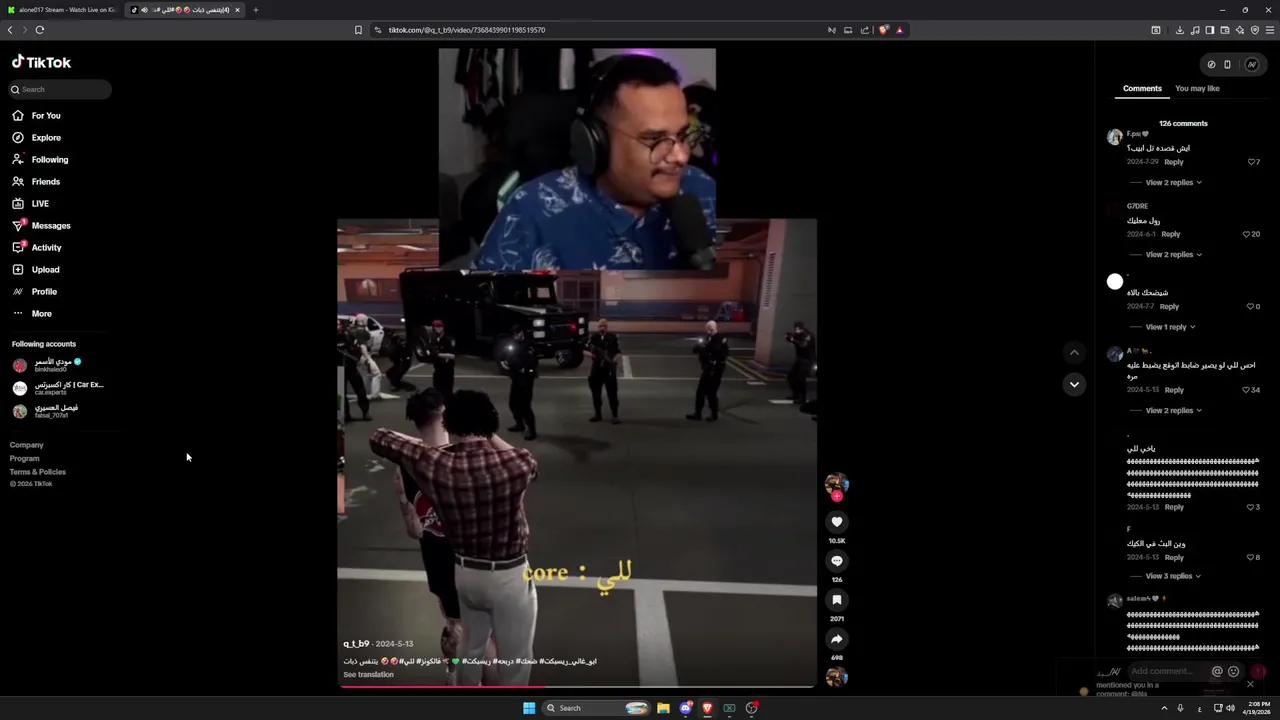The image size is (1280, 720).
Task: Expand View 2 replies under F.psi comment
Action: point(1173,183)
